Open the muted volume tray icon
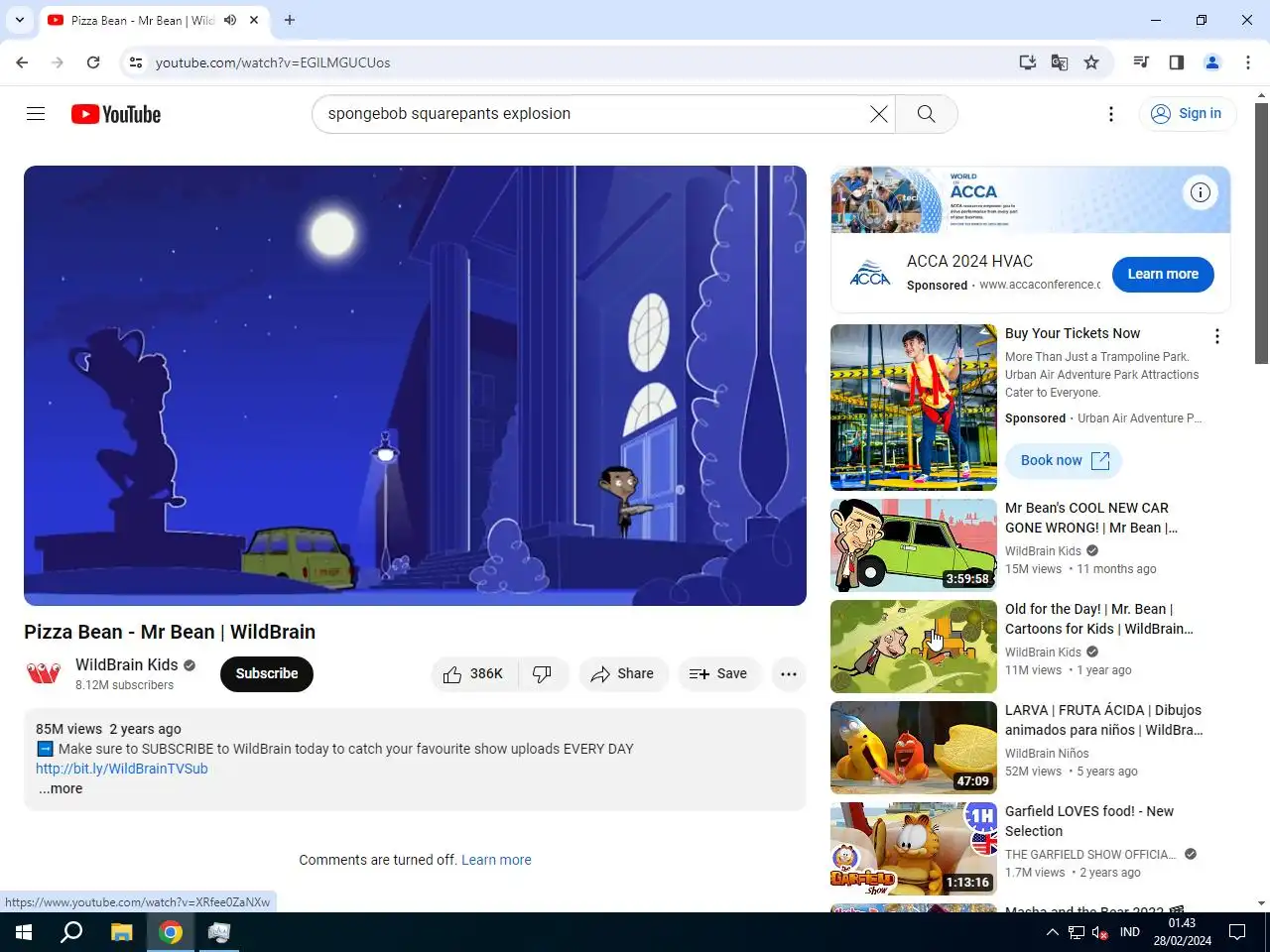The width and height of the screenshot is (1270, 952). click(1099, 932)
